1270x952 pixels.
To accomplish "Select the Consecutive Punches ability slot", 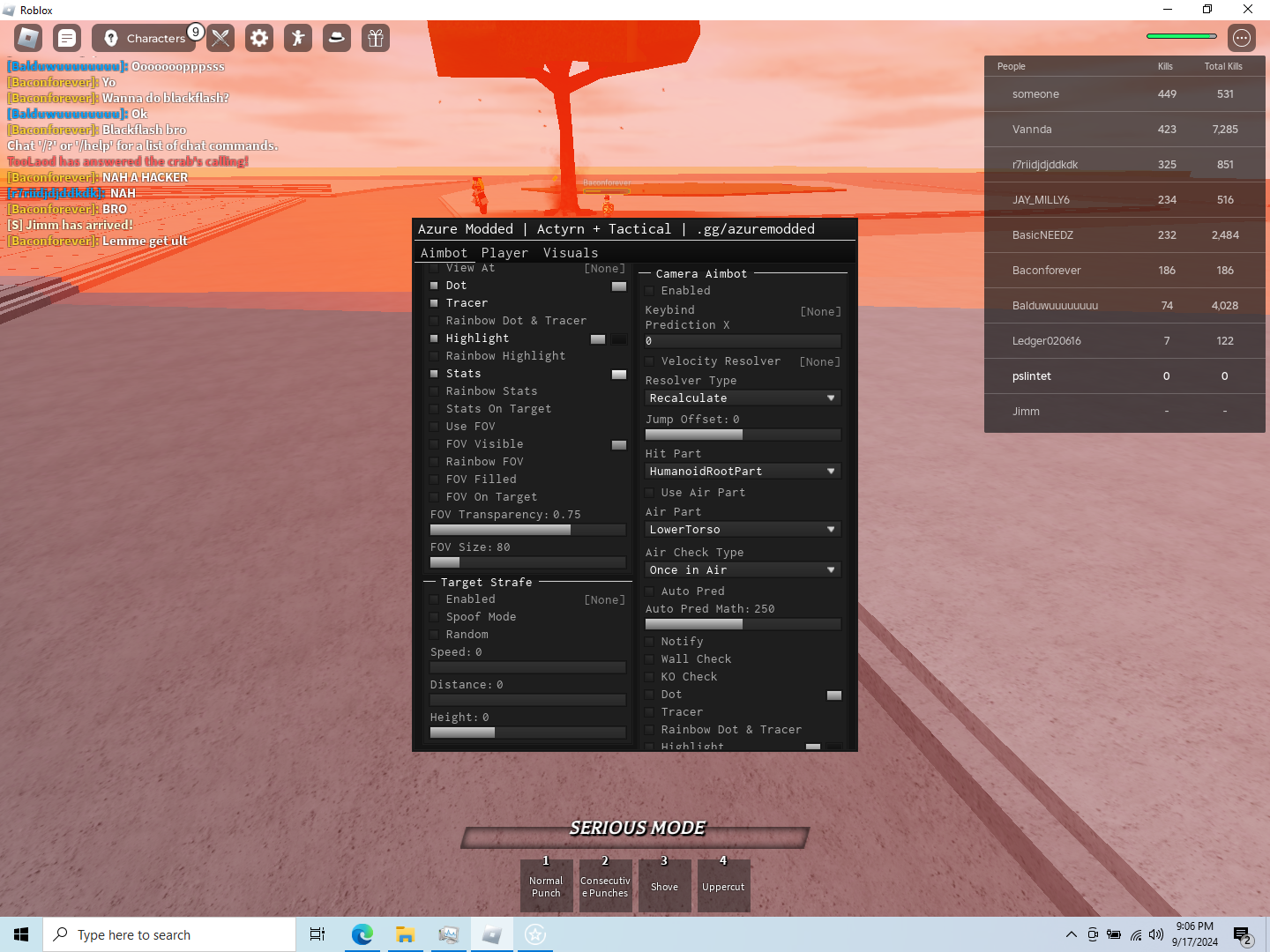I will (x=605, y=886).
